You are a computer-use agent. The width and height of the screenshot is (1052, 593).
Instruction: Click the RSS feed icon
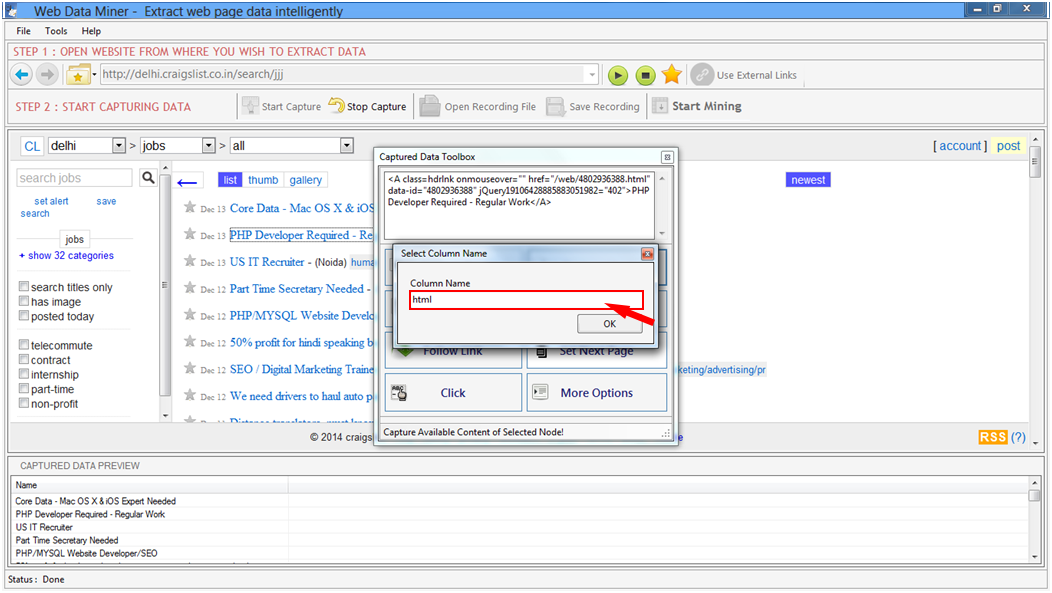(x=993, y=437)
